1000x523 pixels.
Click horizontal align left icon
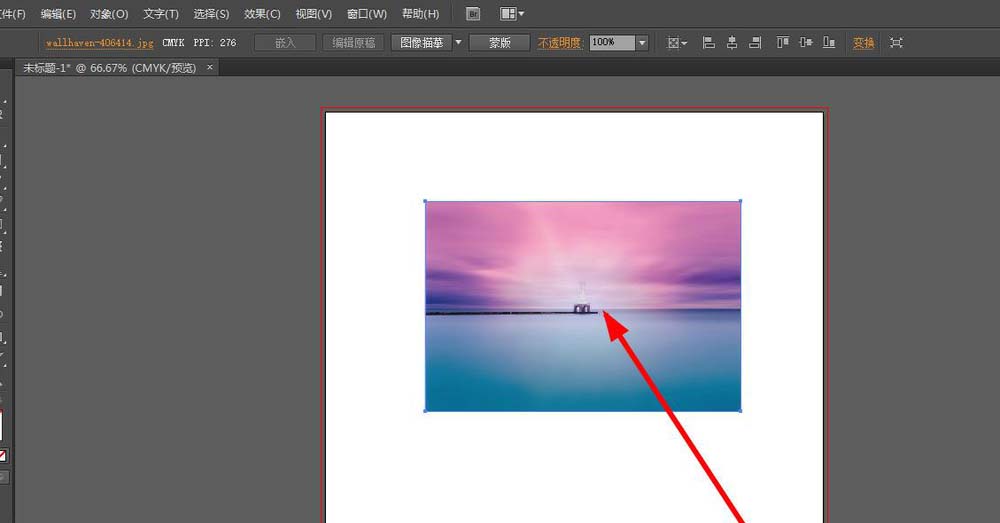[709, 43]
